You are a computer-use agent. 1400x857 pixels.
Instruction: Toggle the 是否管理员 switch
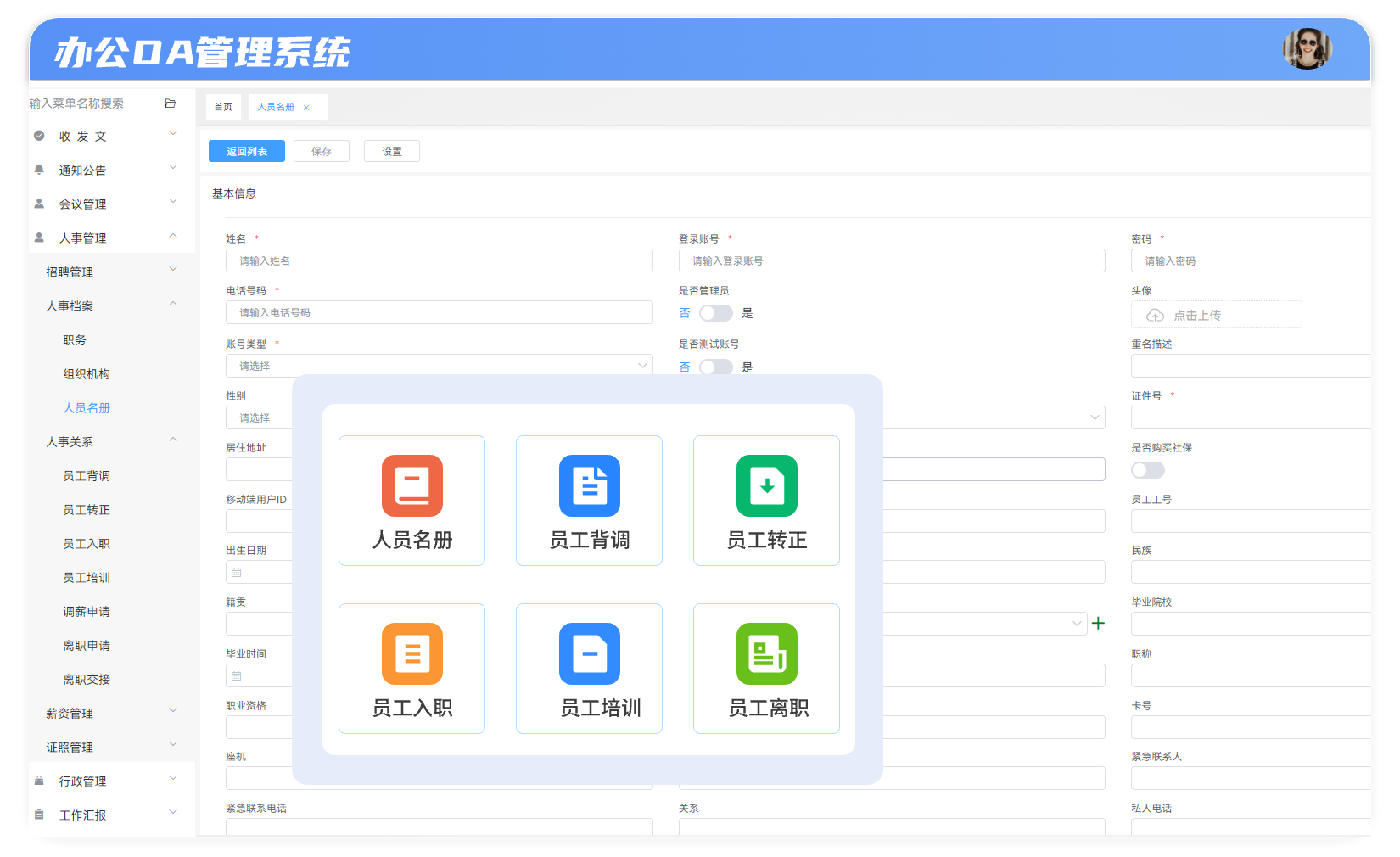pos(715,313)
